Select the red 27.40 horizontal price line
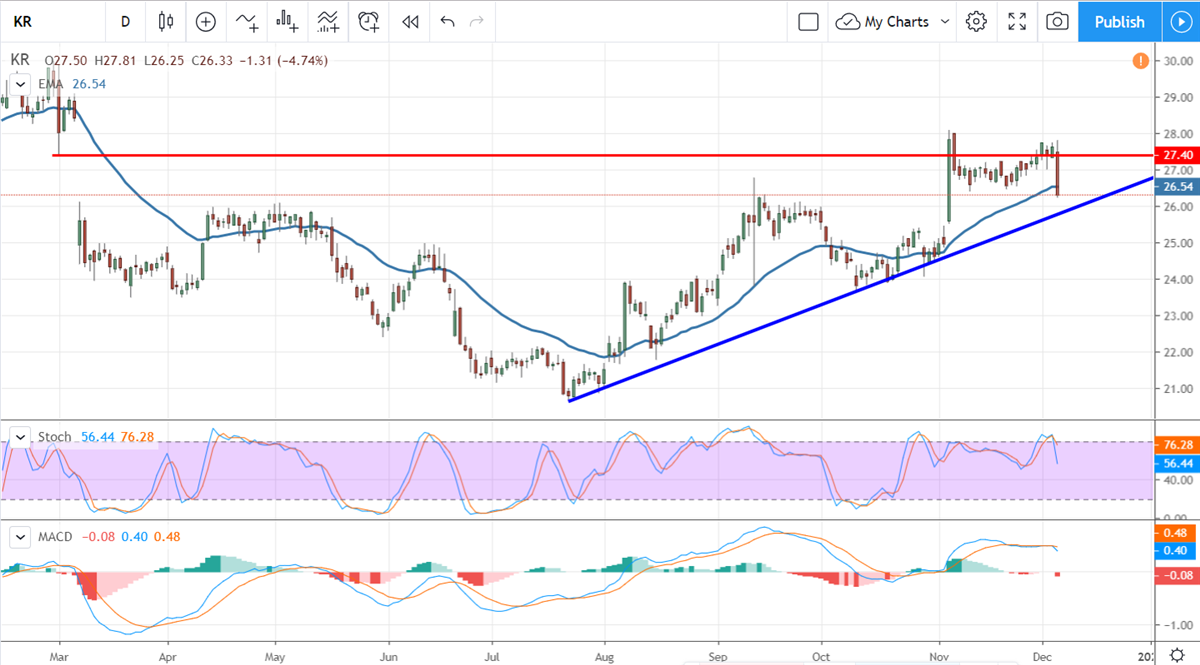Screen dimensions: 1200x665 coord(600,155)
